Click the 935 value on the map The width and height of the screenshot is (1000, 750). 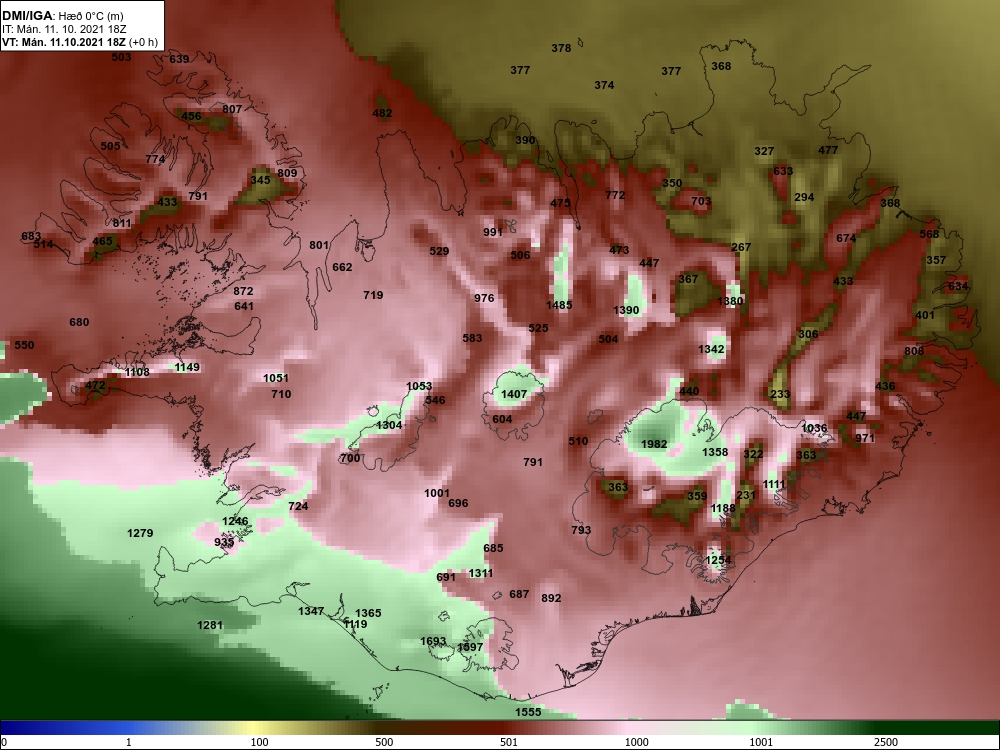[x=224, y=542]
